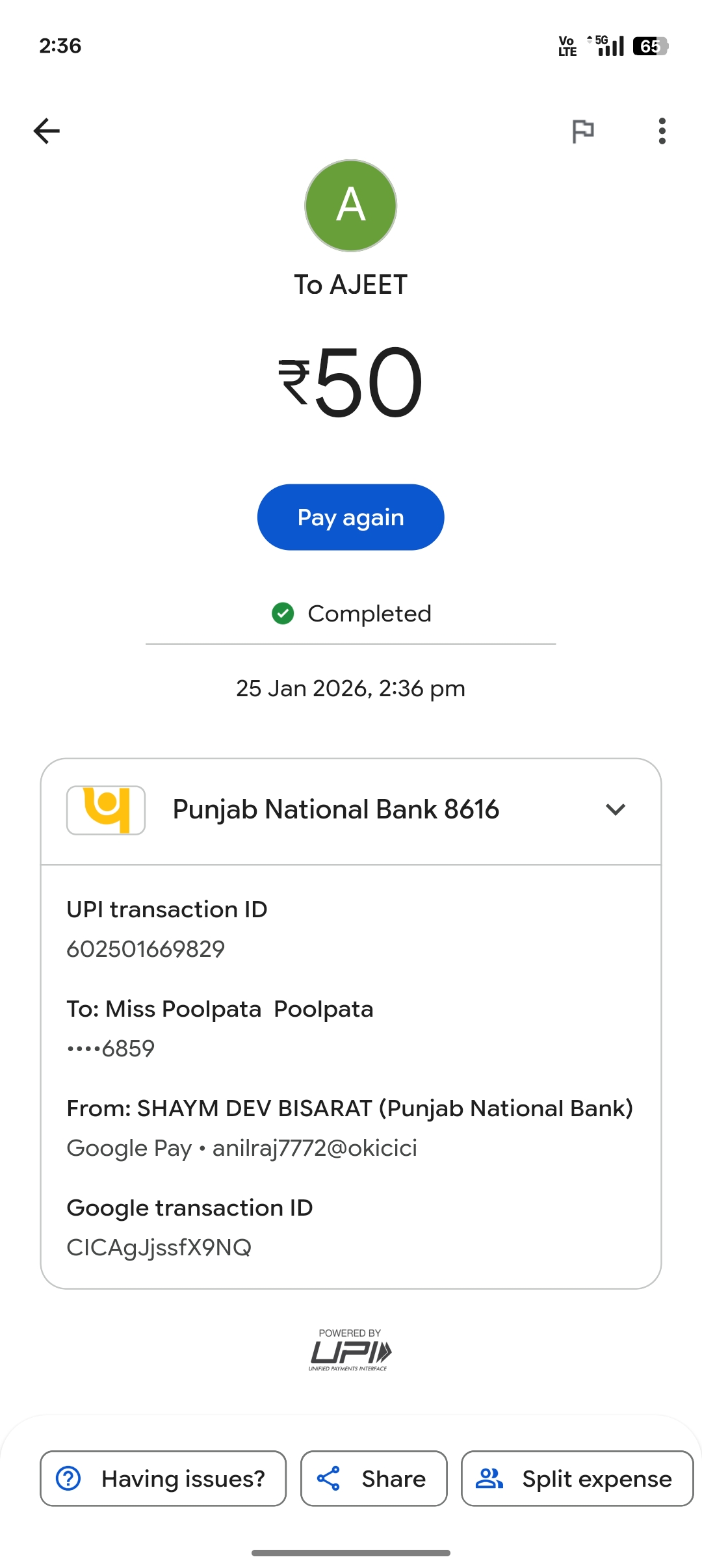
Task: Tap the question mark help icon
Action: (68, 1478)
